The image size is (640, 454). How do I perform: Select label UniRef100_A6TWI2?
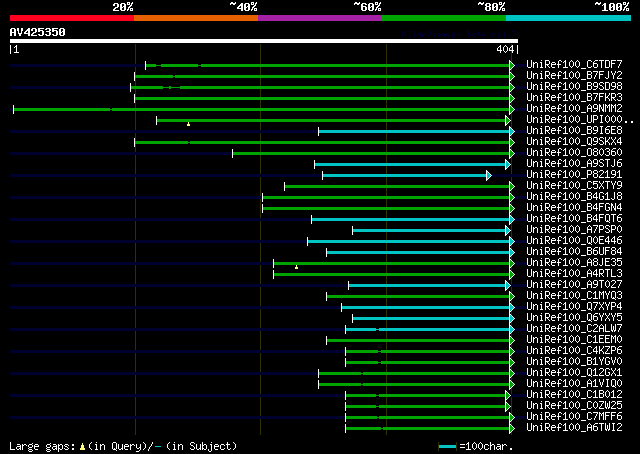pyautogui.click(x=574, y=428)
